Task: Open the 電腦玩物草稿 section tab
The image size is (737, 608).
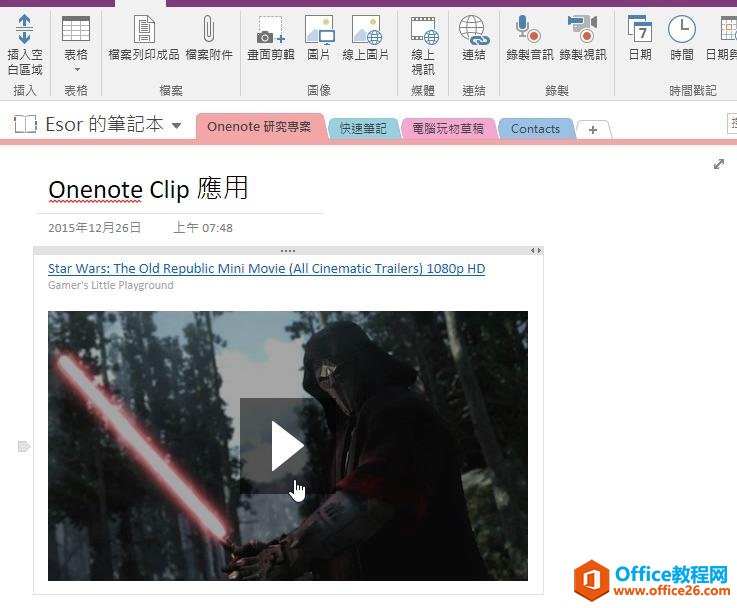Action: [x=447, y=128]
